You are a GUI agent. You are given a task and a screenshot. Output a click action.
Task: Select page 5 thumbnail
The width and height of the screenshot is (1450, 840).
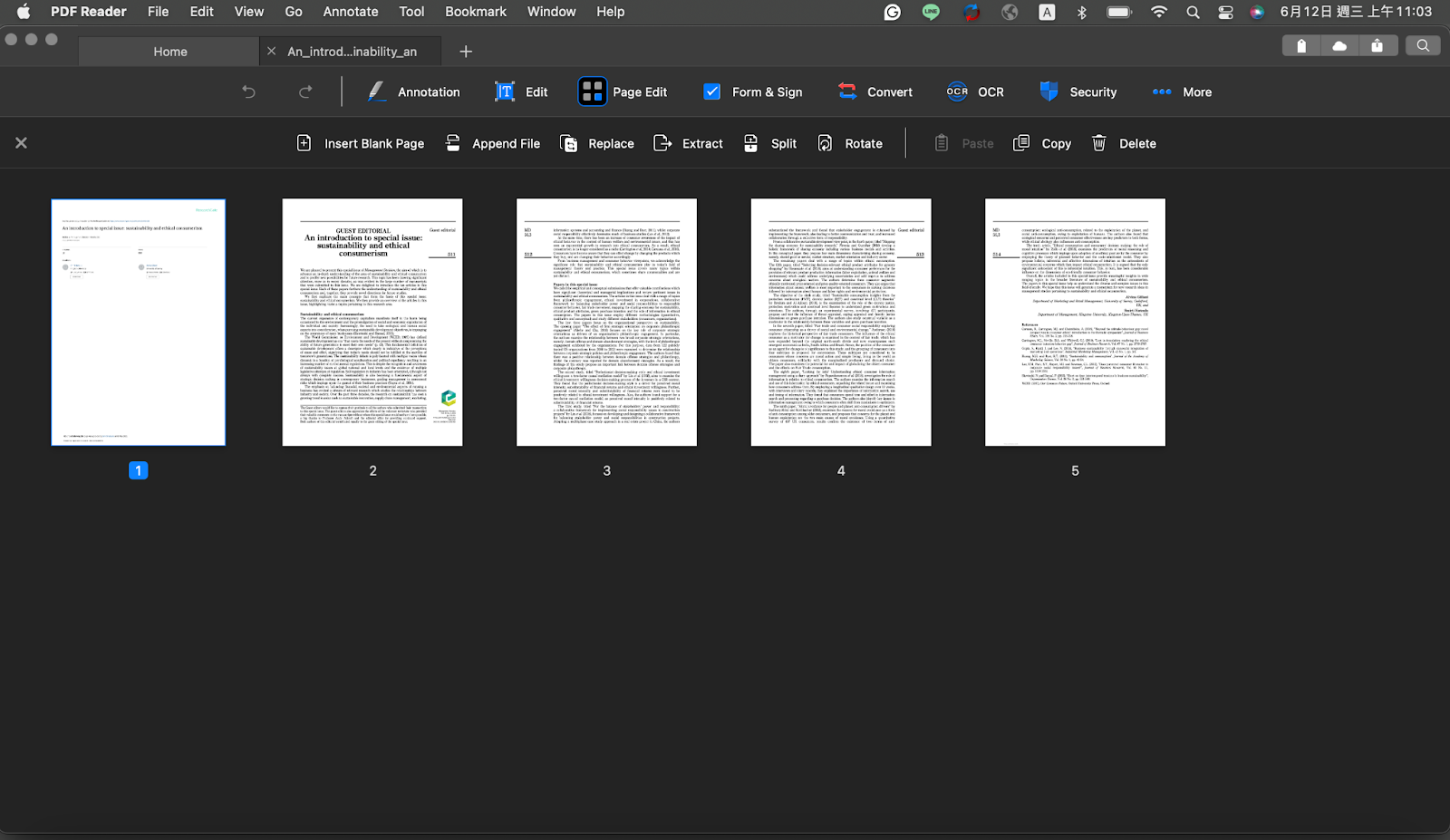point(1075,323)
